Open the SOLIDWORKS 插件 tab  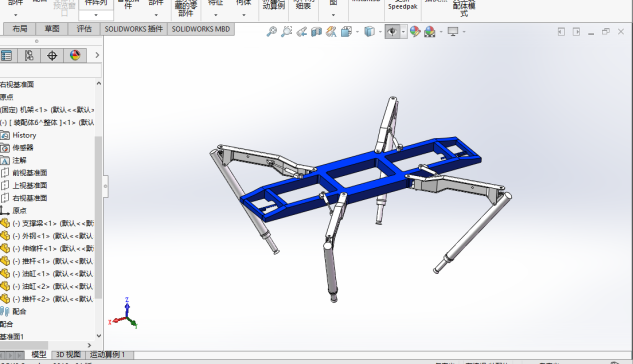(x=134, y=29)
